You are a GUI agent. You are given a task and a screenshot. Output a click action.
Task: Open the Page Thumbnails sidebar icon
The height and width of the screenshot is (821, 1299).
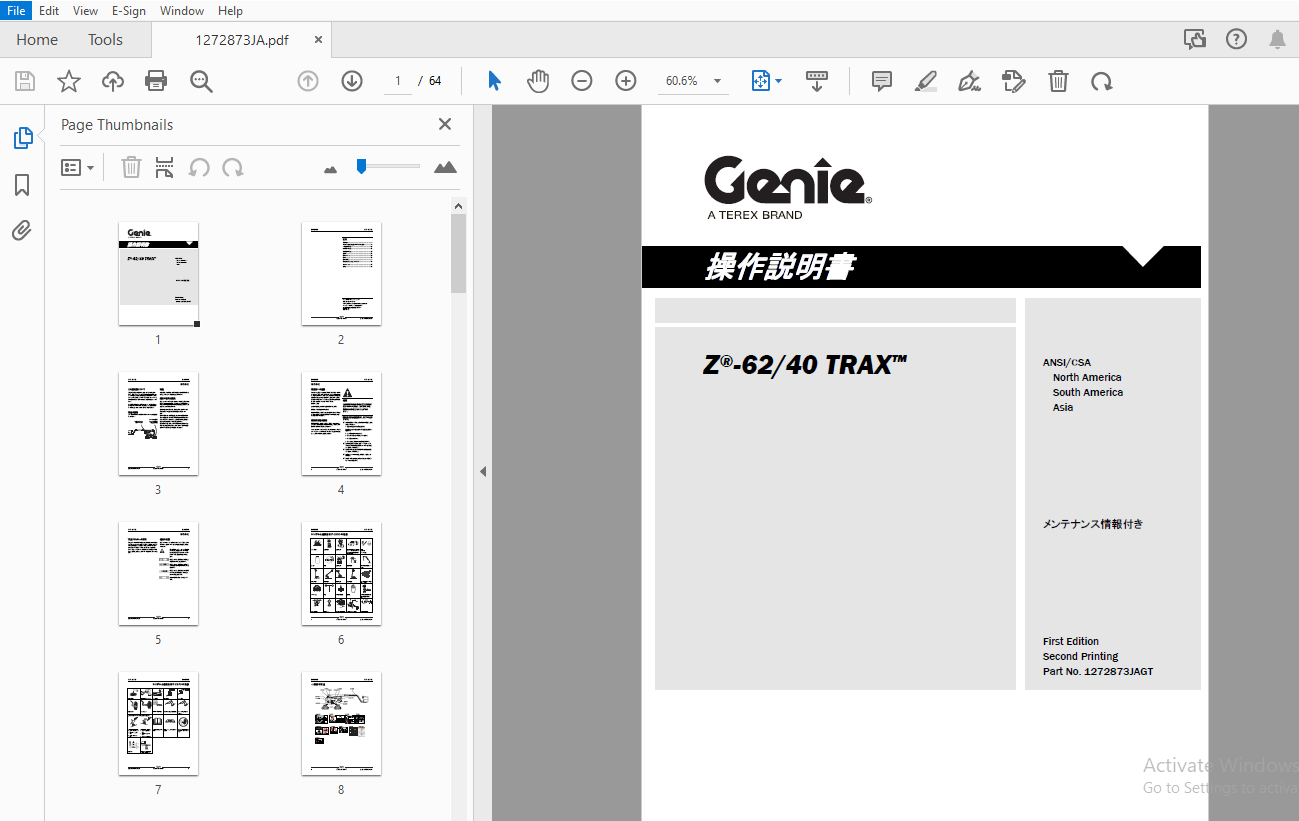[22, 138]
